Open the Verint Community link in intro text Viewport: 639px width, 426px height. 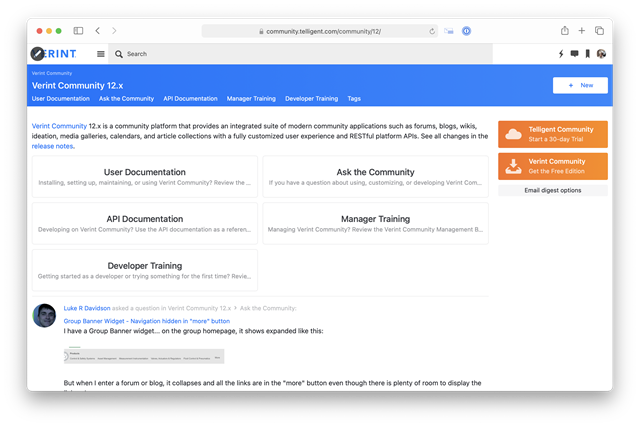click(59, 126)
